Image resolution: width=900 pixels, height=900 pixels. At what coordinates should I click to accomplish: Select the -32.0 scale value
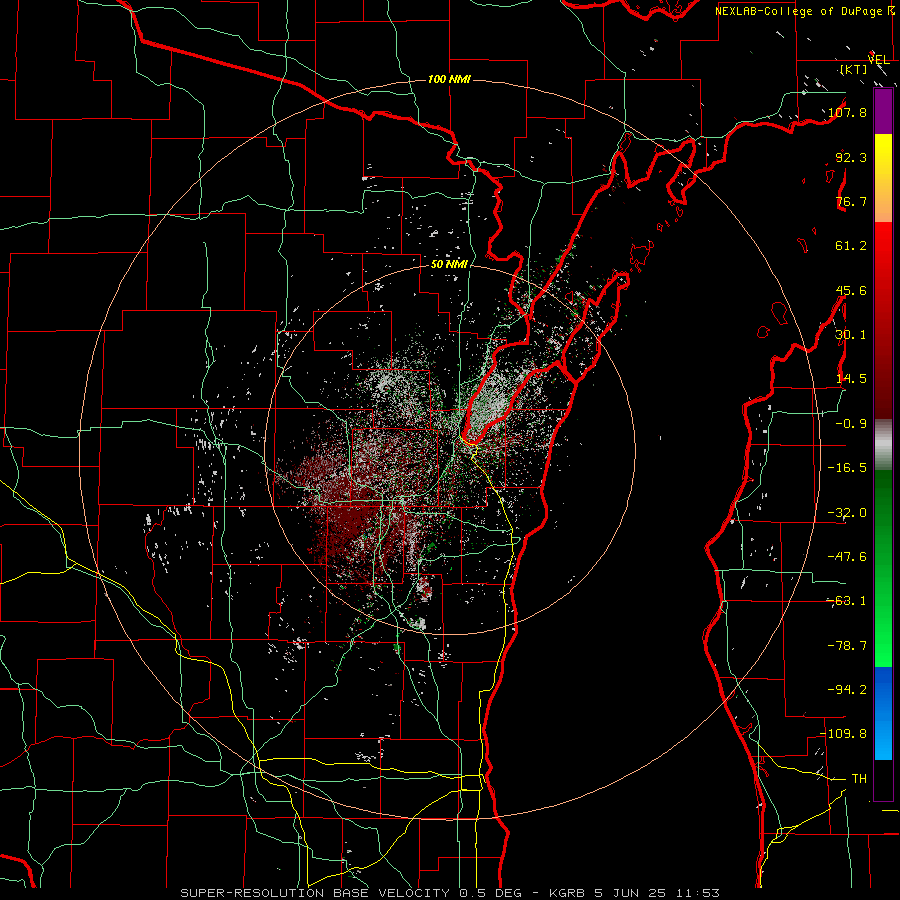tap(847, 513)
